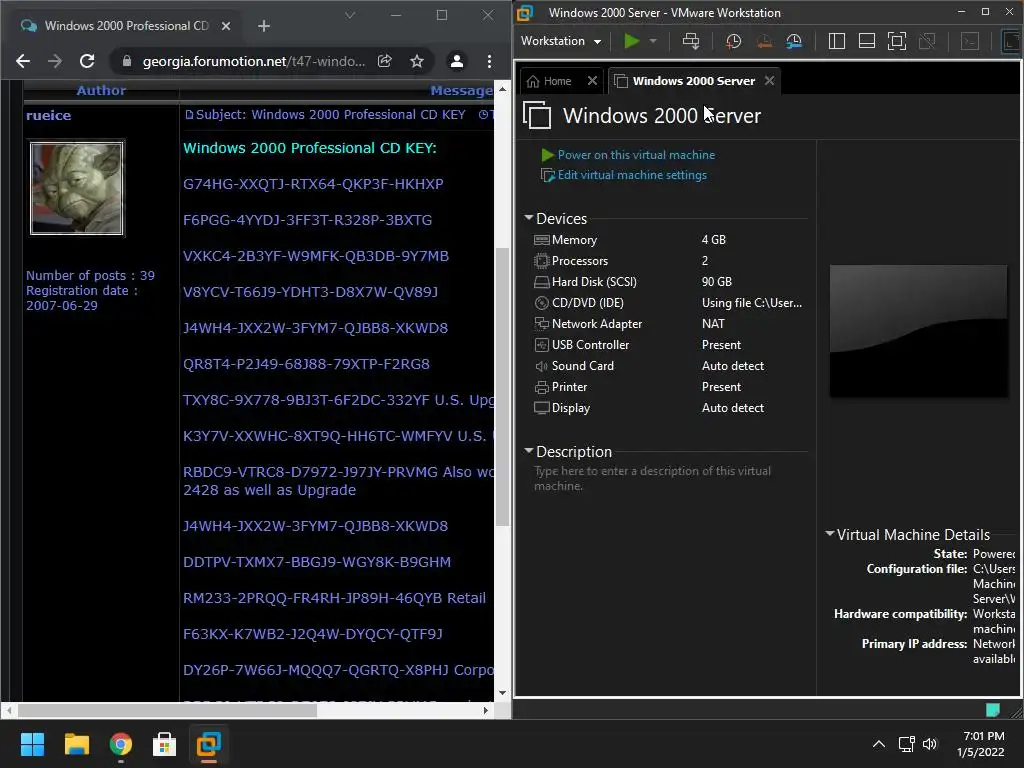Select the Display device
This screenshot has height=768, width=1024.
(x=669, y=408)
